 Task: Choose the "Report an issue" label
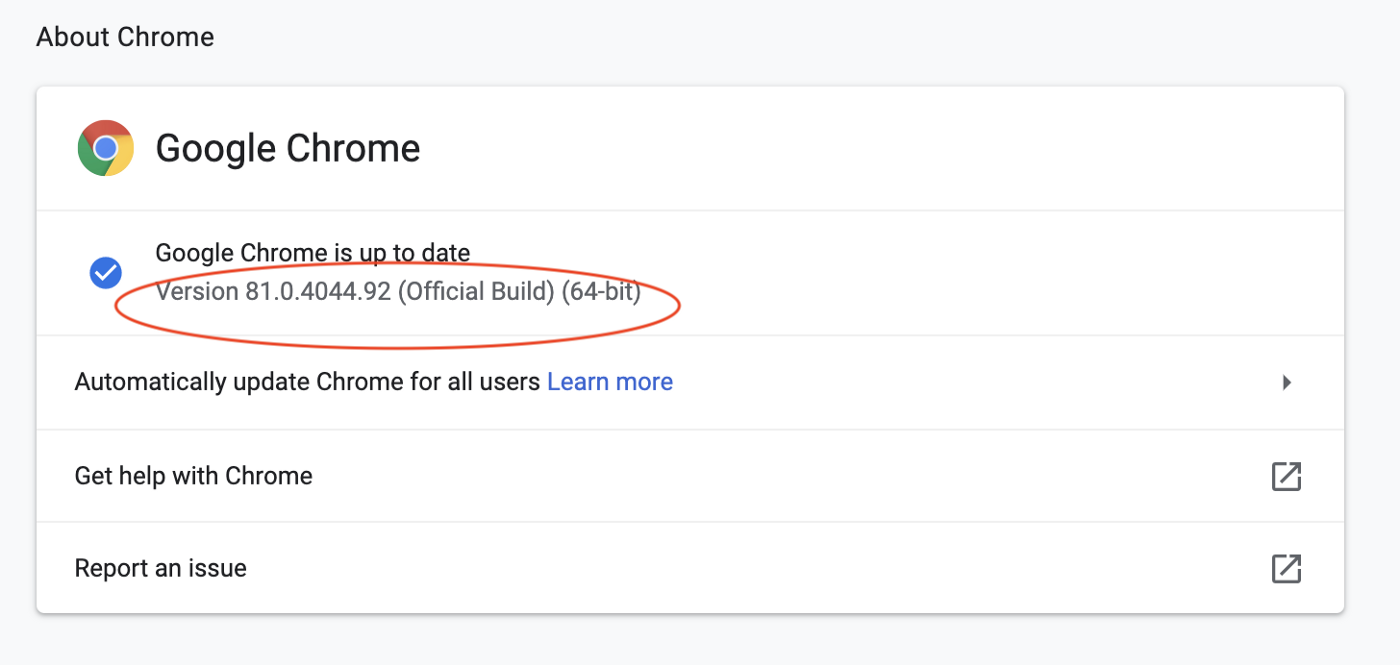coord(160,568)
